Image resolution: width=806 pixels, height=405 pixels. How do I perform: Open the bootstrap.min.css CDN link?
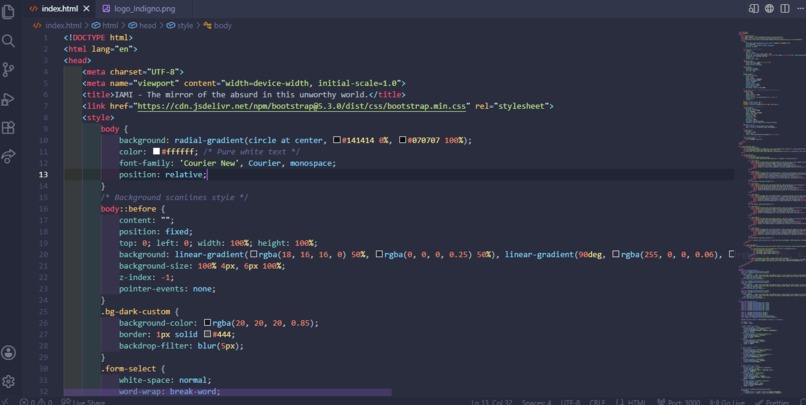click(x=301, y=106)
